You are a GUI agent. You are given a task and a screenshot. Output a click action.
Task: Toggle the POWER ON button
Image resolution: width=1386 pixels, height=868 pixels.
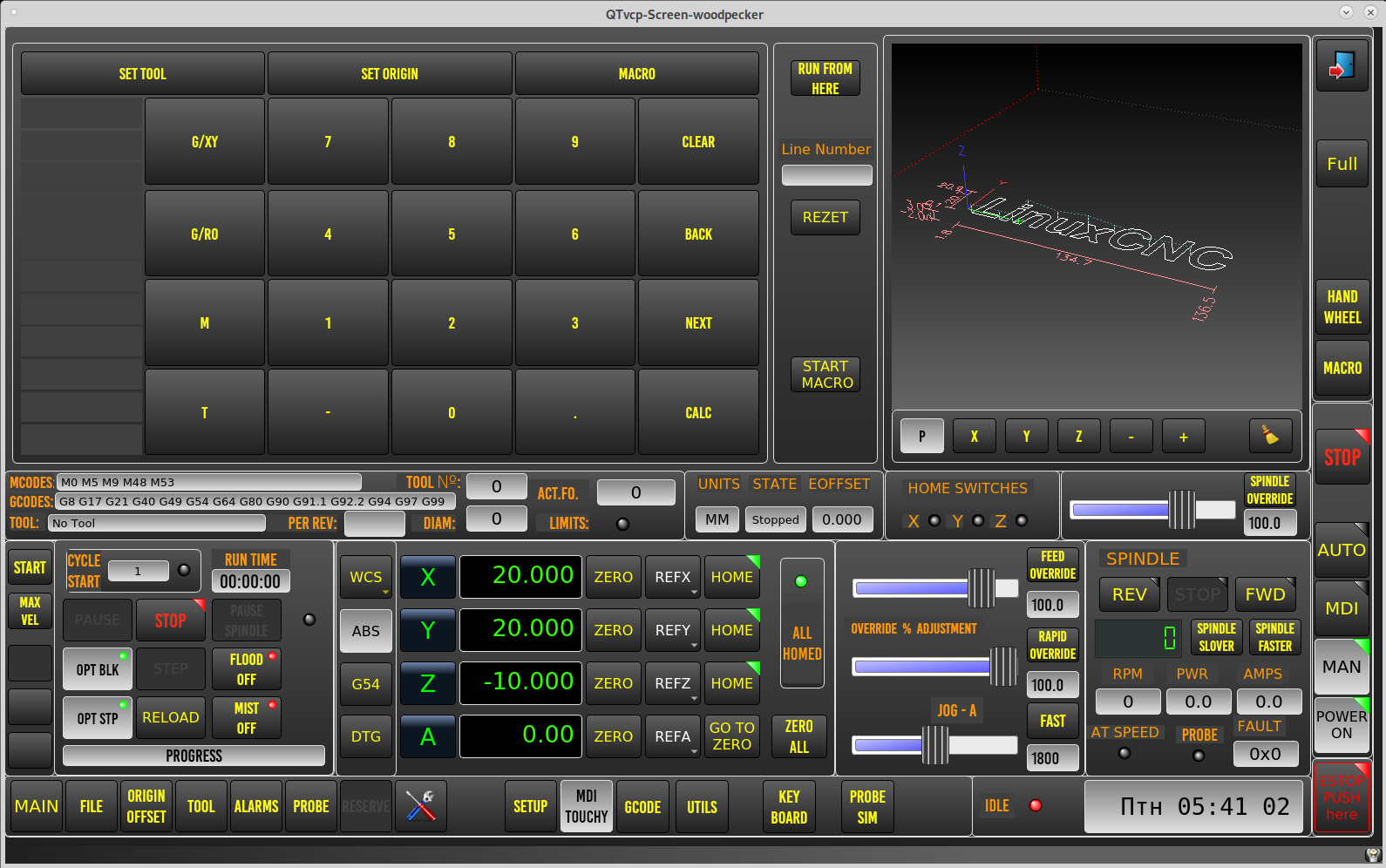(x=1342, y=725)
